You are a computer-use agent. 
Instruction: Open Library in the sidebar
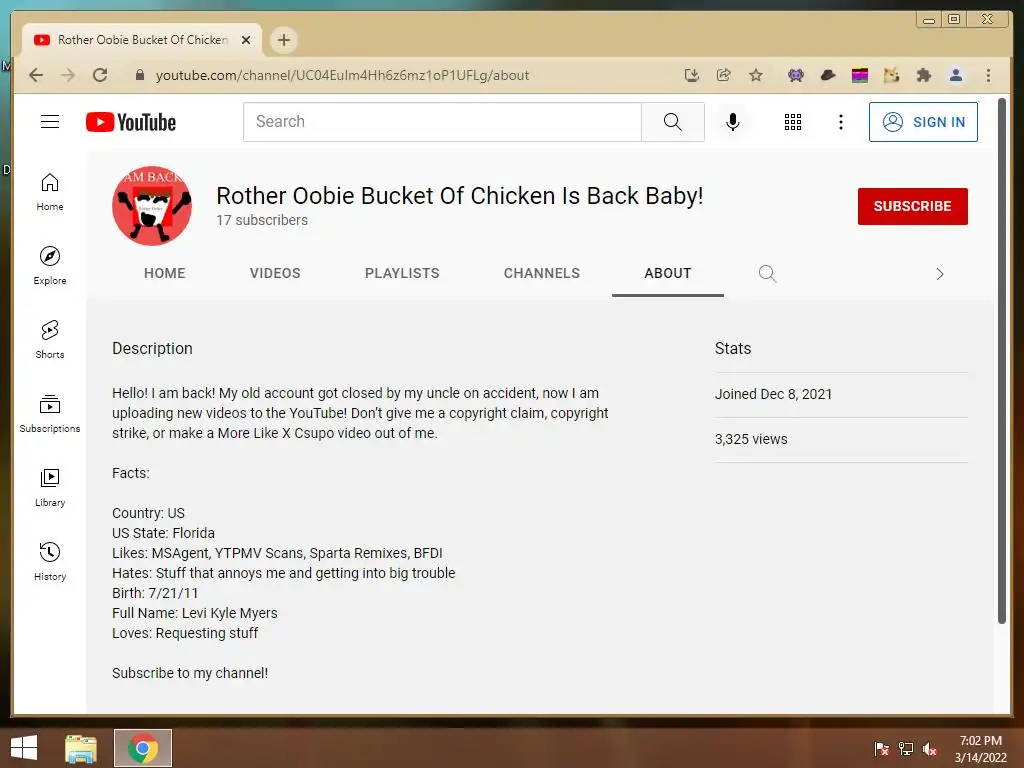click(x=50, y=488)
